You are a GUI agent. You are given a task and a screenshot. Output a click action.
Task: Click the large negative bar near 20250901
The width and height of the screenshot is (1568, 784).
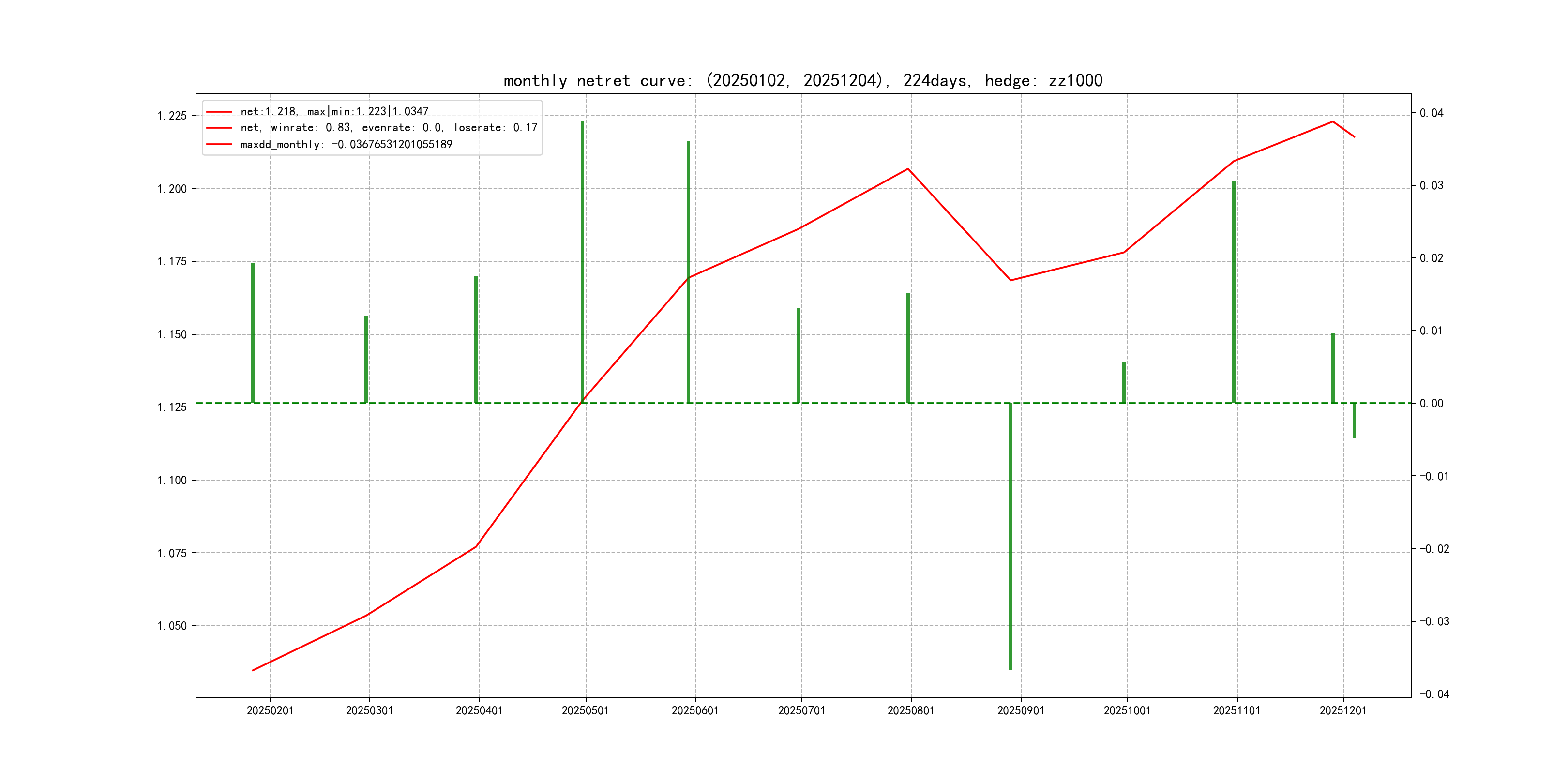click(x=1010, y=536)
